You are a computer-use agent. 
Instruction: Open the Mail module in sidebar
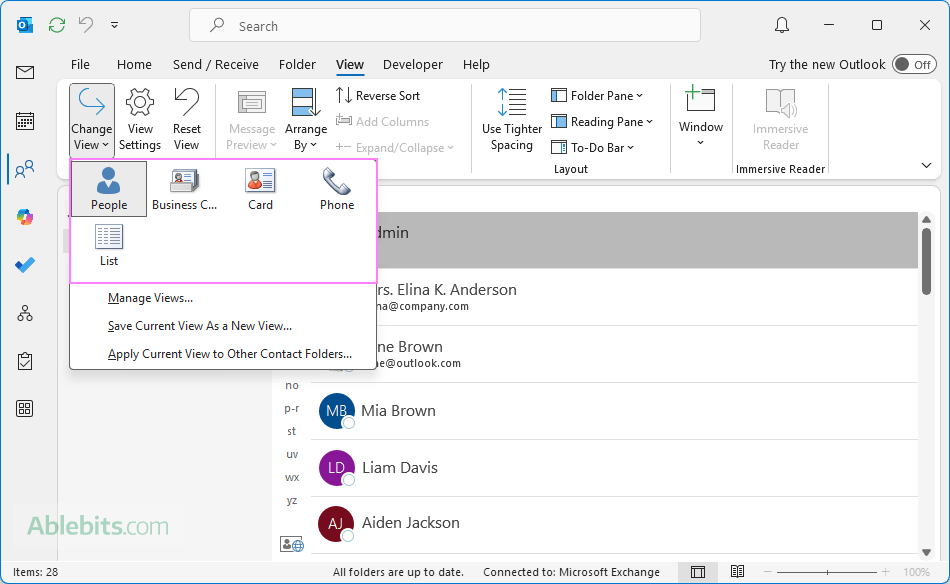point(25,73)
